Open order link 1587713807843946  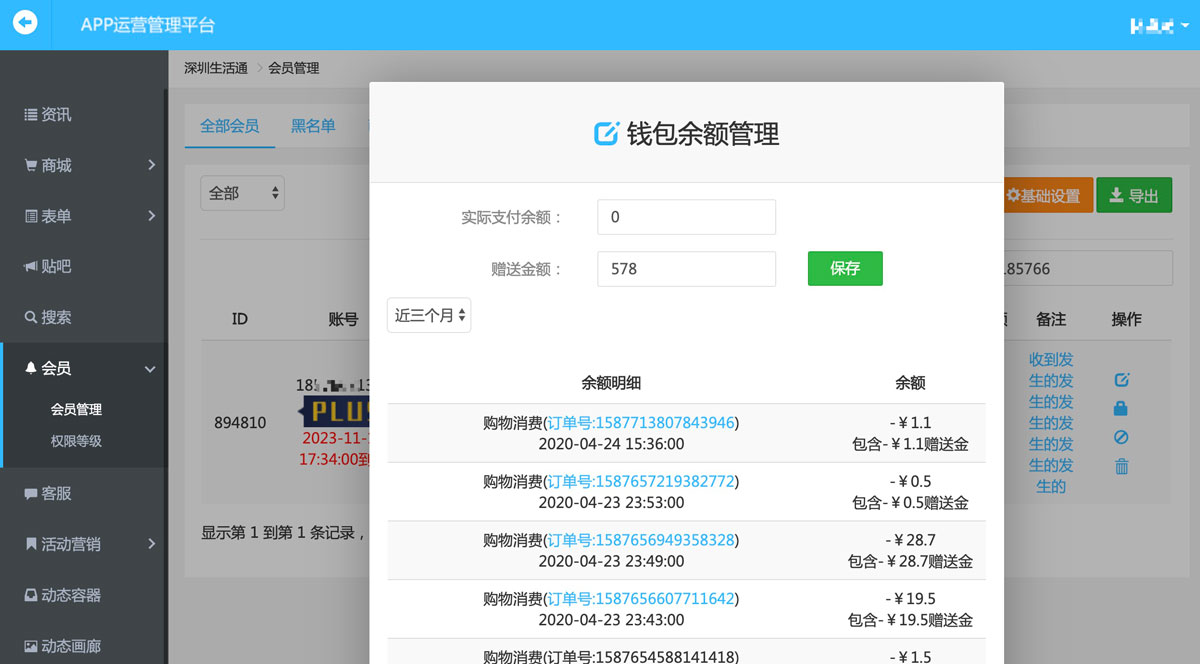[x=641, y=423]
